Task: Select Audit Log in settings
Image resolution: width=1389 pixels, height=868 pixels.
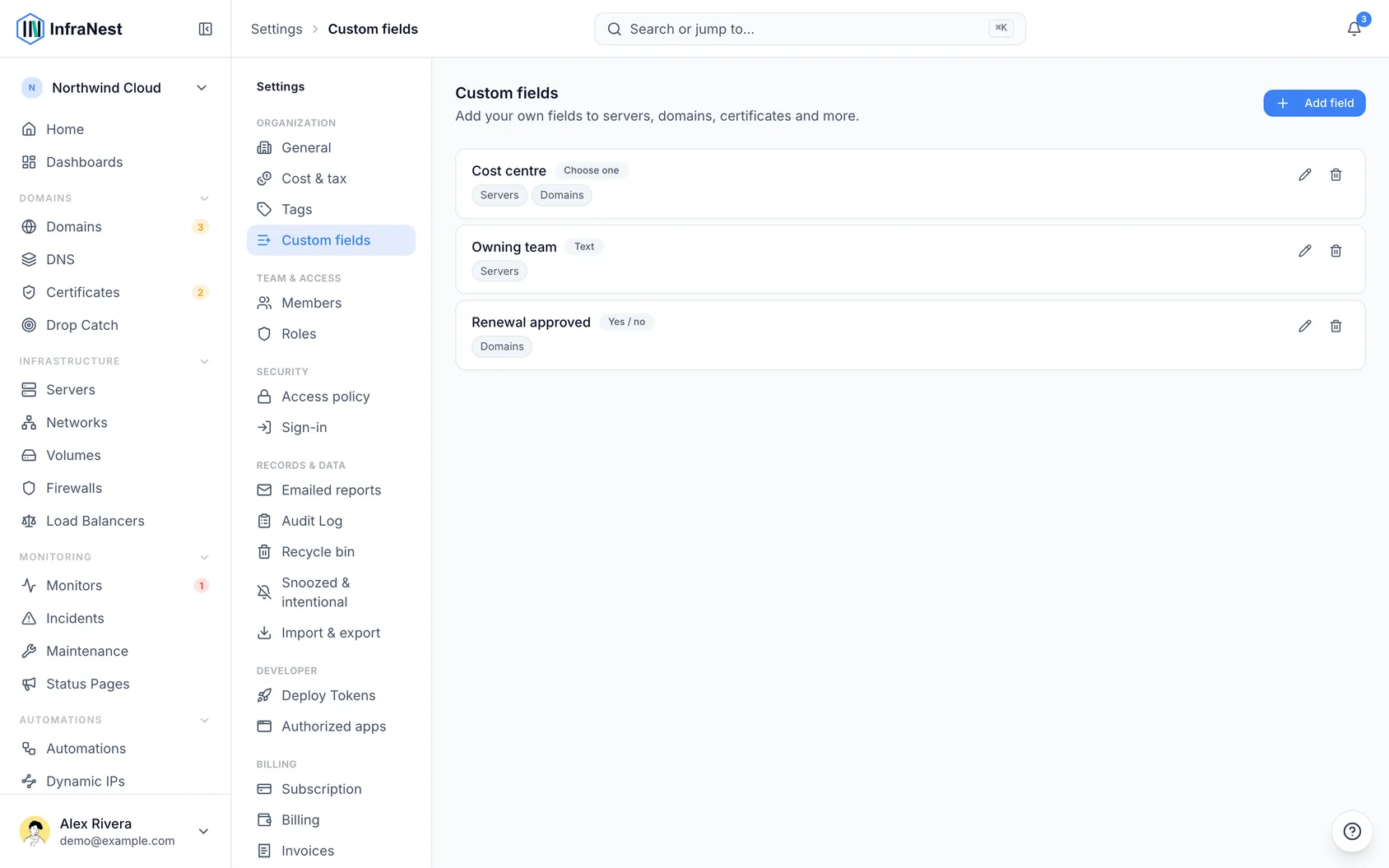Action: 331,521
